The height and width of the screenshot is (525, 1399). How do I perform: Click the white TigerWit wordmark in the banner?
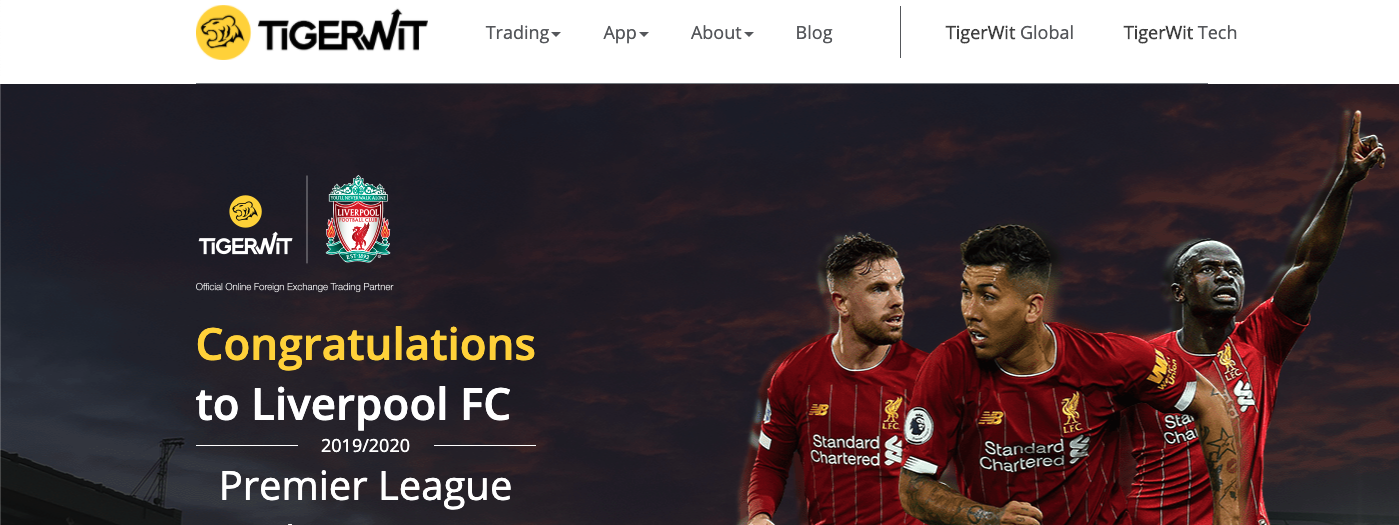click(x=246, y=246)
